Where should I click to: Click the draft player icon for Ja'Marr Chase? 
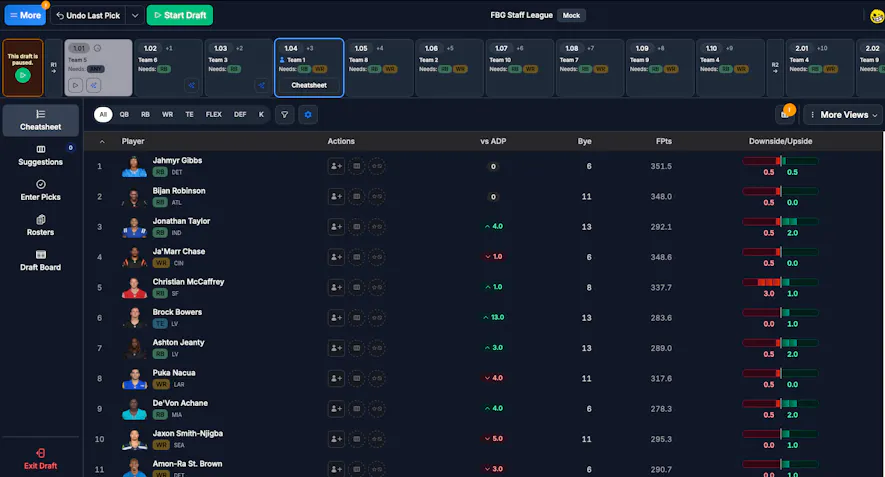336,257
